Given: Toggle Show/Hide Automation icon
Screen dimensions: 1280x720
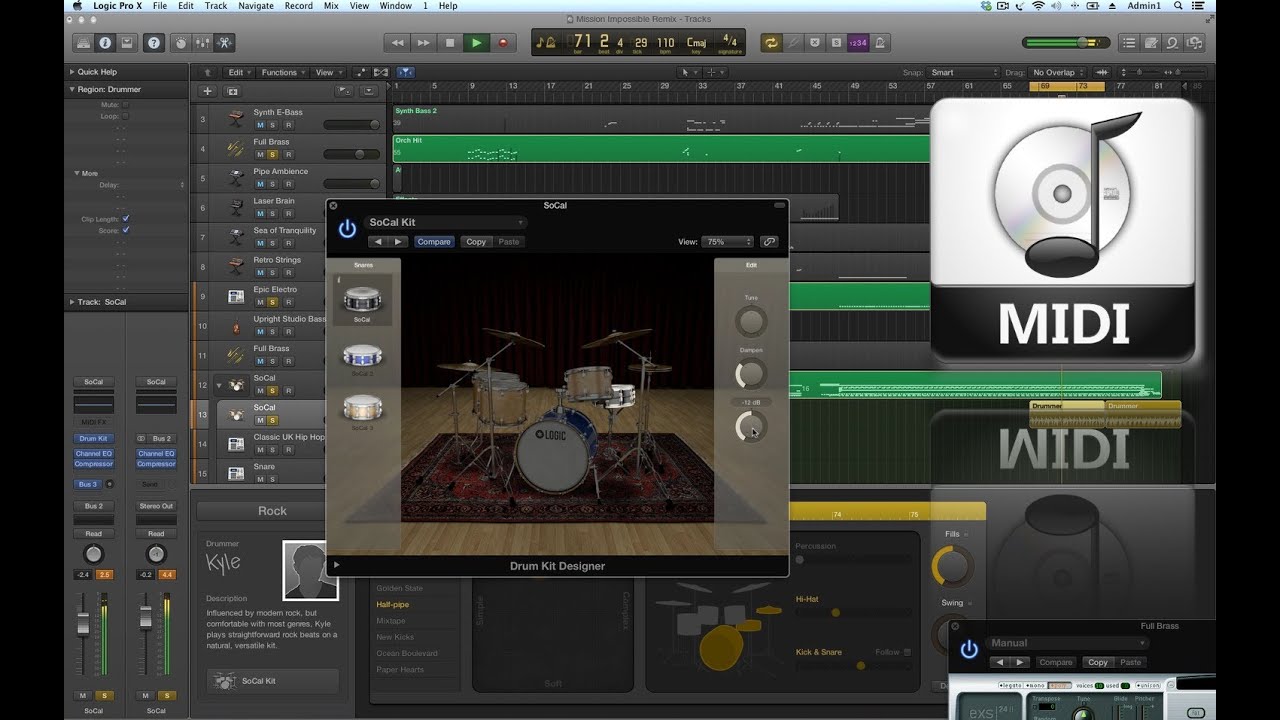Looking at the screenshot, I should (x=360, y=72).
